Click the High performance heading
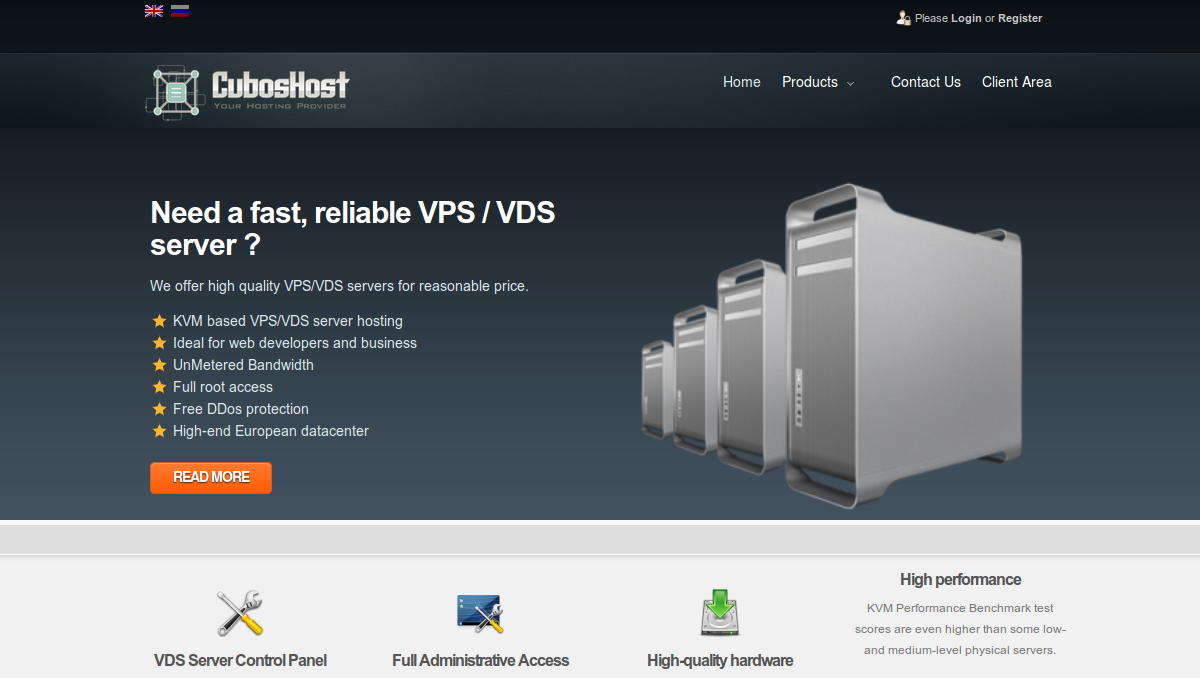1200x678 pixels. (960, 579)
